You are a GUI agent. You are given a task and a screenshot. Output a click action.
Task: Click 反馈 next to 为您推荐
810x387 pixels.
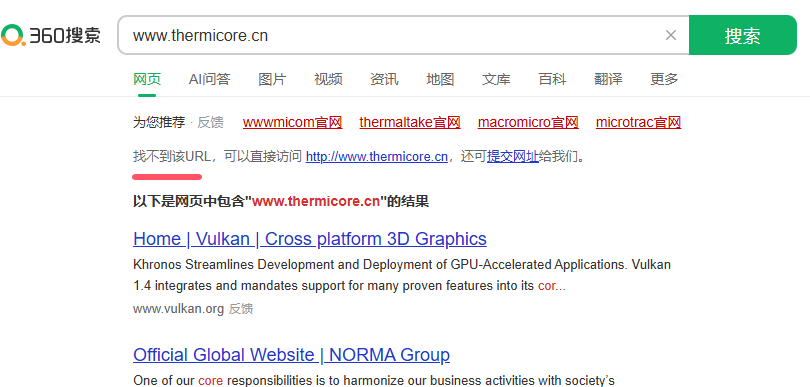point(210,122)
